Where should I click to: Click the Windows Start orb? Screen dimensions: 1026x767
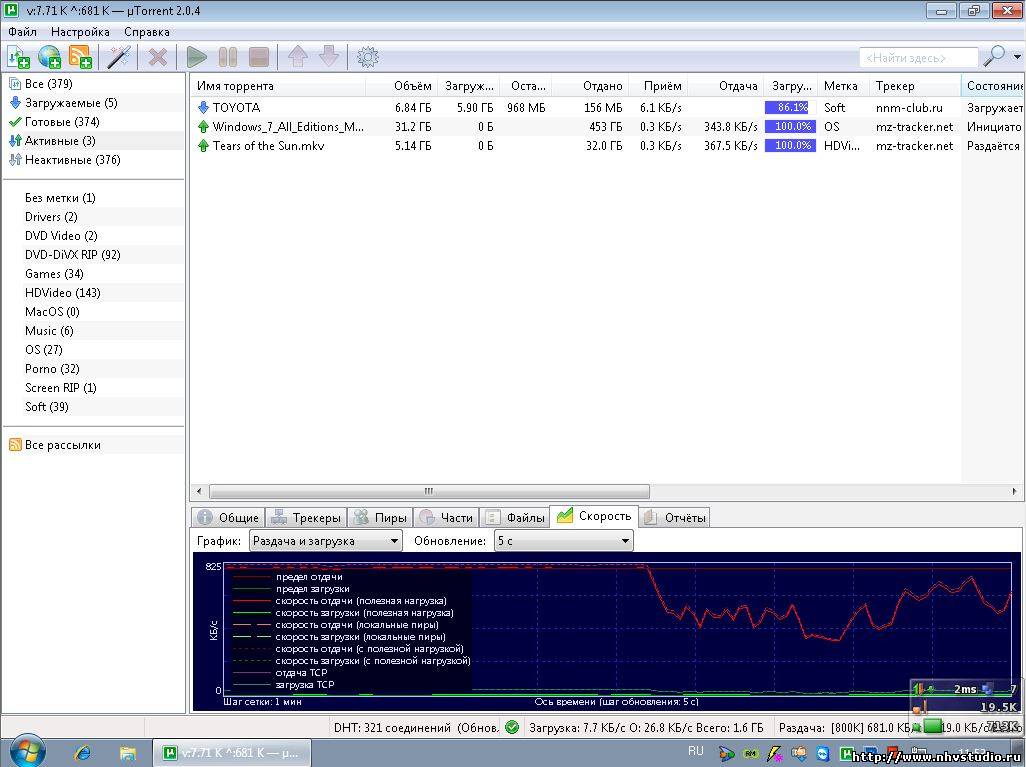click(27, 751)
